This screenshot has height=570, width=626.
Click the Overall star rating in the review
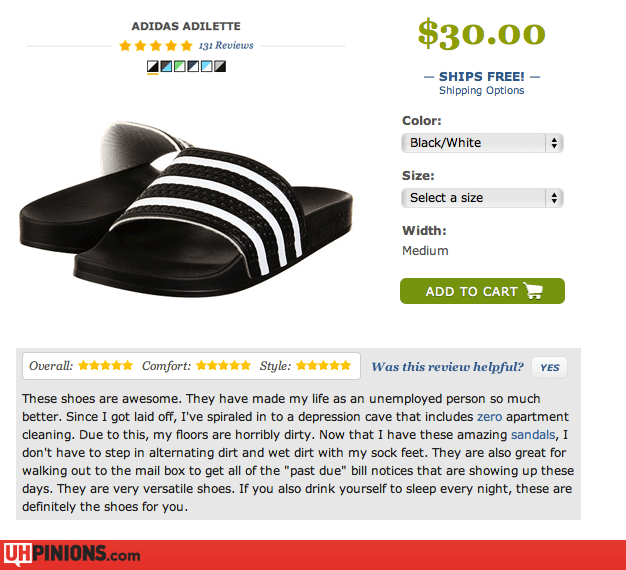point(105,366)
